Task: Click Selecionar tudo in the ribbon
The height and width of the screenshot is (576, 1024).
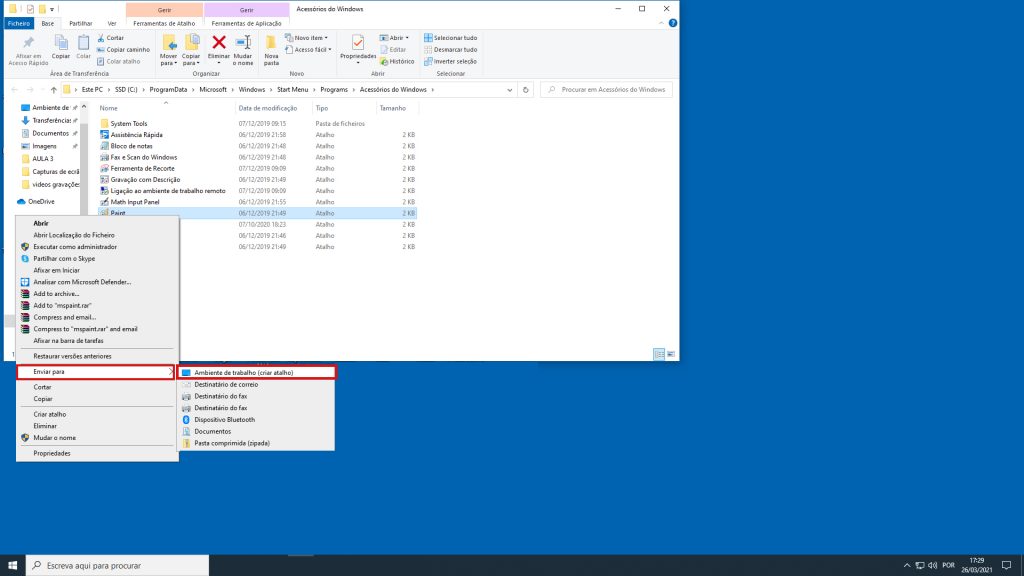Action: tap(451, 38)
